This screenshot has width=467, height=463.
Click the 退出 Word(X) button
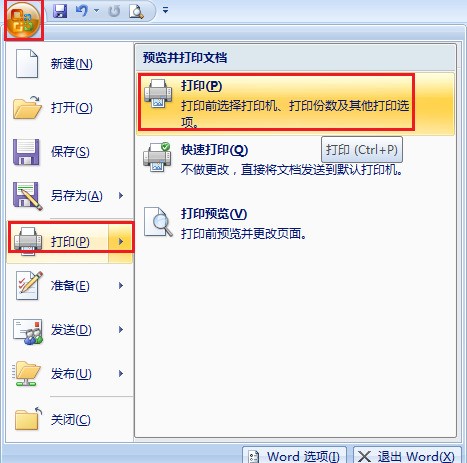[407, 456]
